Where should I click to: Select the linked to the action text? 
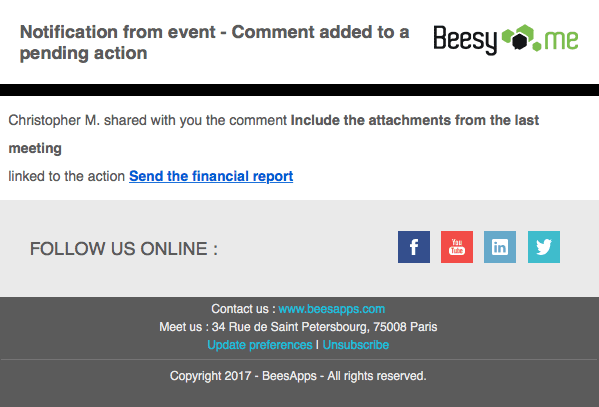[x=66, y=176]
